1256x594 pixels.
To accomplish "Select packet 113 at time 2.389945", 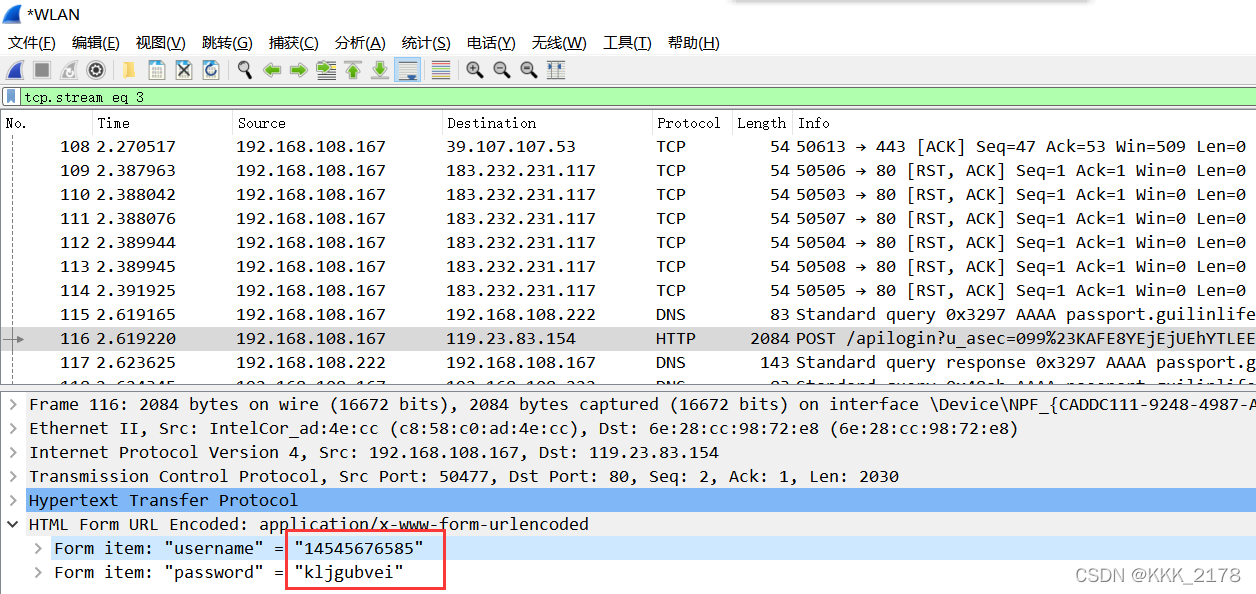I will tap(628, 267).
